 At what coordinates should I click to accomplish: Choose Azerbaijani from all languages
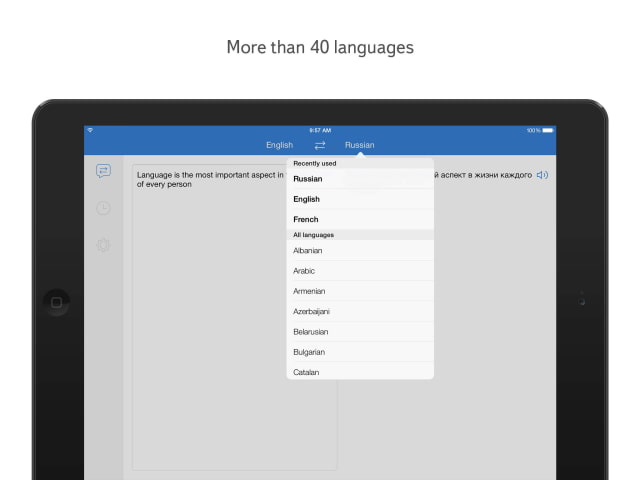coord(360,311)
